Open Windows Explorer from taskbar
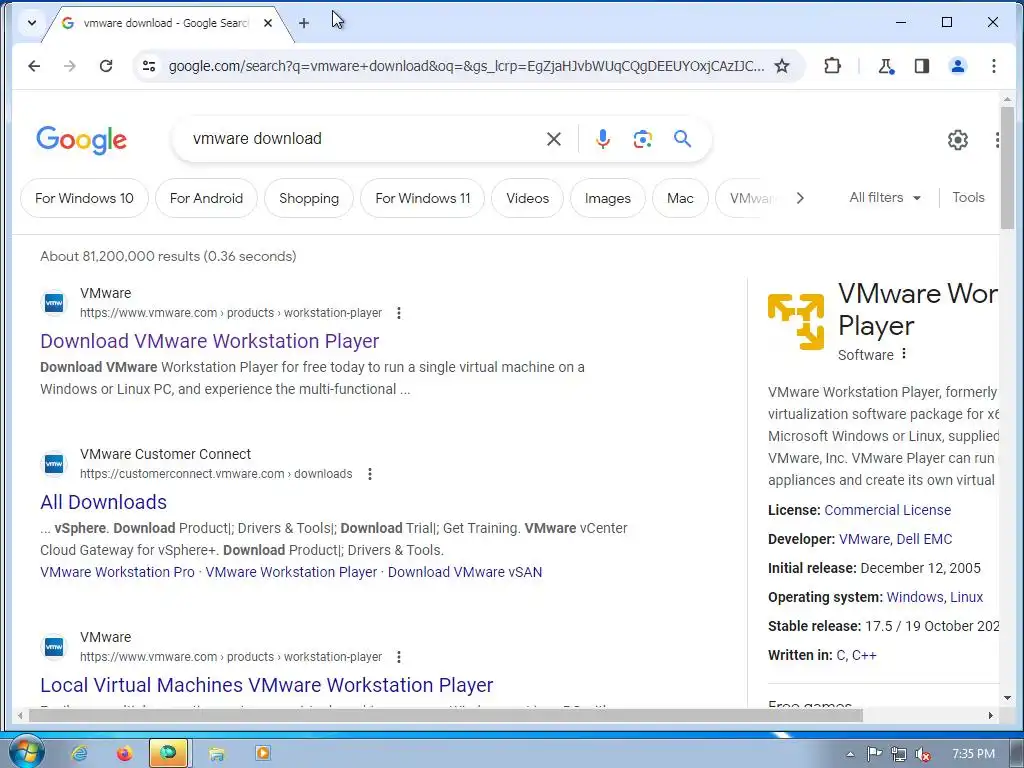Viewport: 1024px width, 768px height. (x=216, y=754)
